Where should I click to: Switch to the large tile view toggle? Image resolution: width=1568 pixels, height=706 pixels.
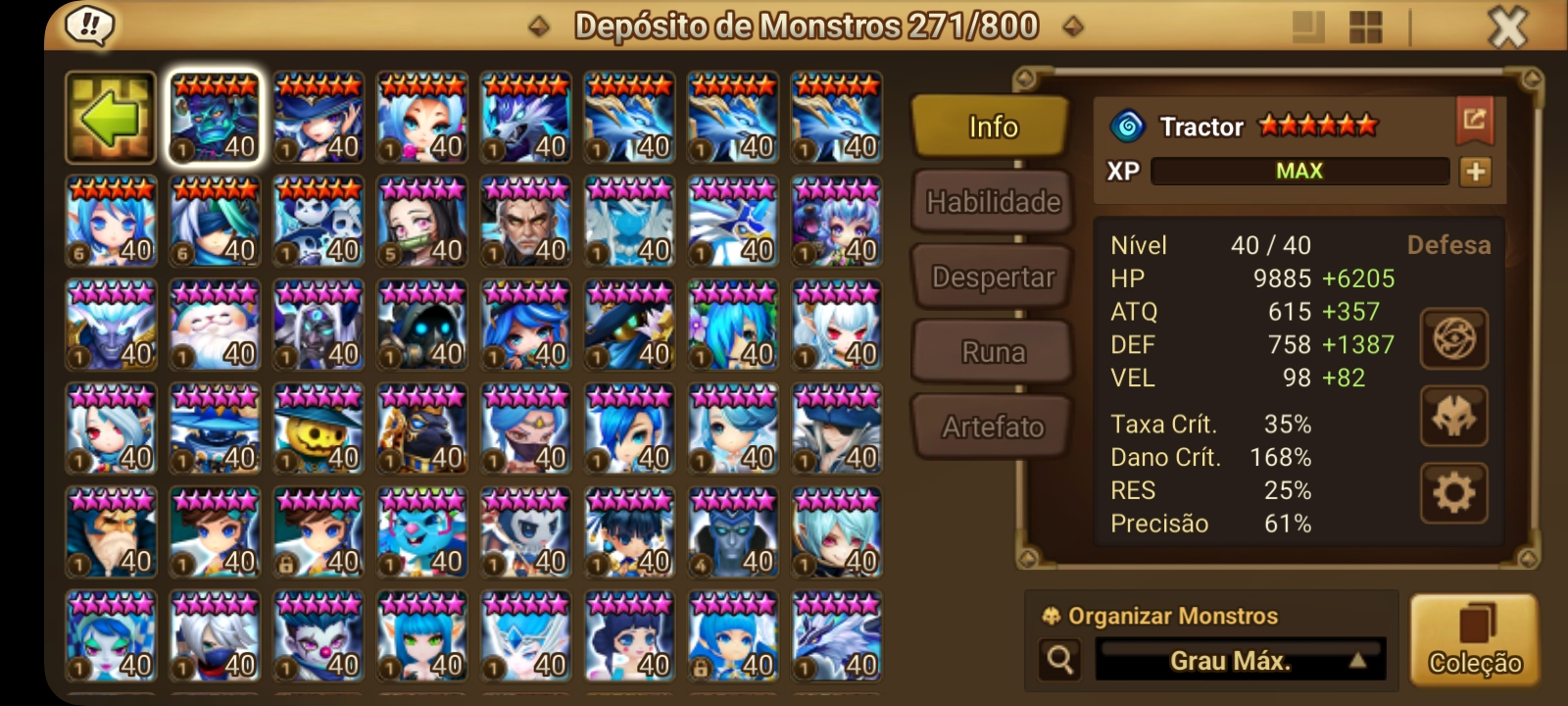pyautogui.click(x=1308, y=27)
